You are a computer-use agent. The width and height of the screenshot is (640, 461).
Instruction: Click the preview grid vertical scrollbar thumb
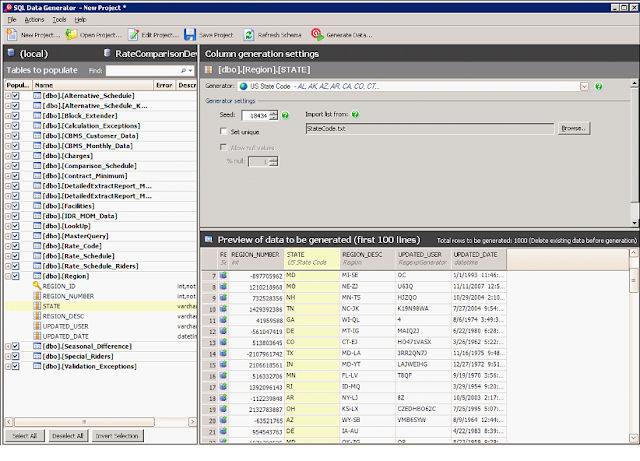point(633,280)
